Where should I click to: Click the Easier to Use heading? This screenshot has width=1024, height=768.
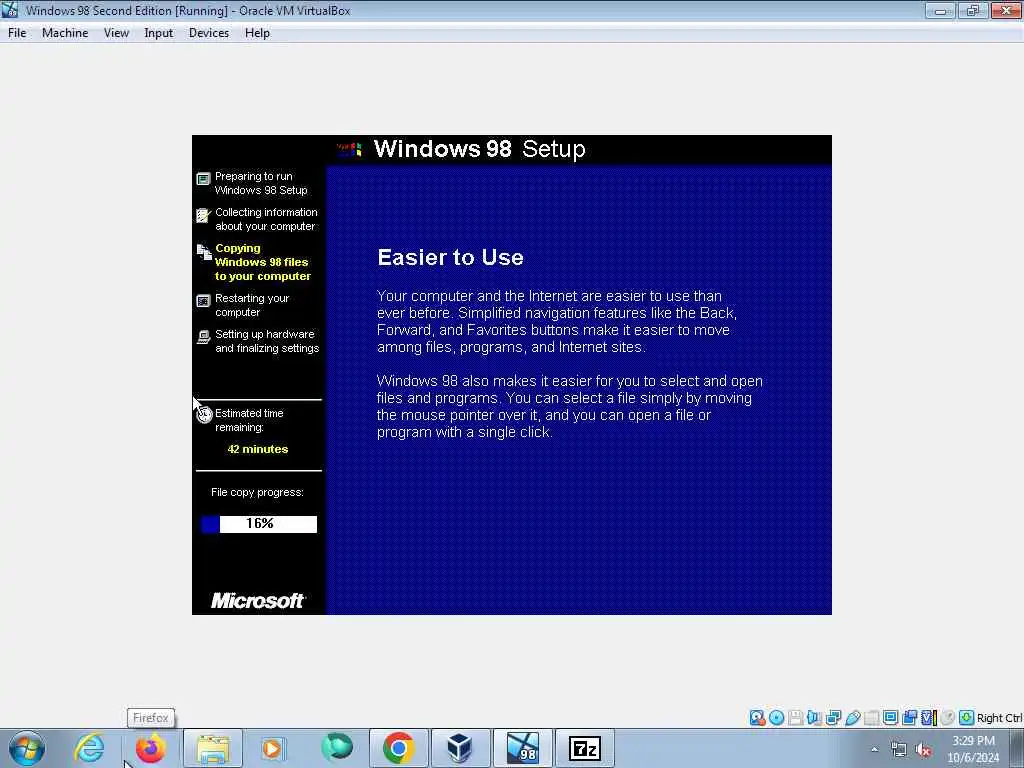point(450,257)
